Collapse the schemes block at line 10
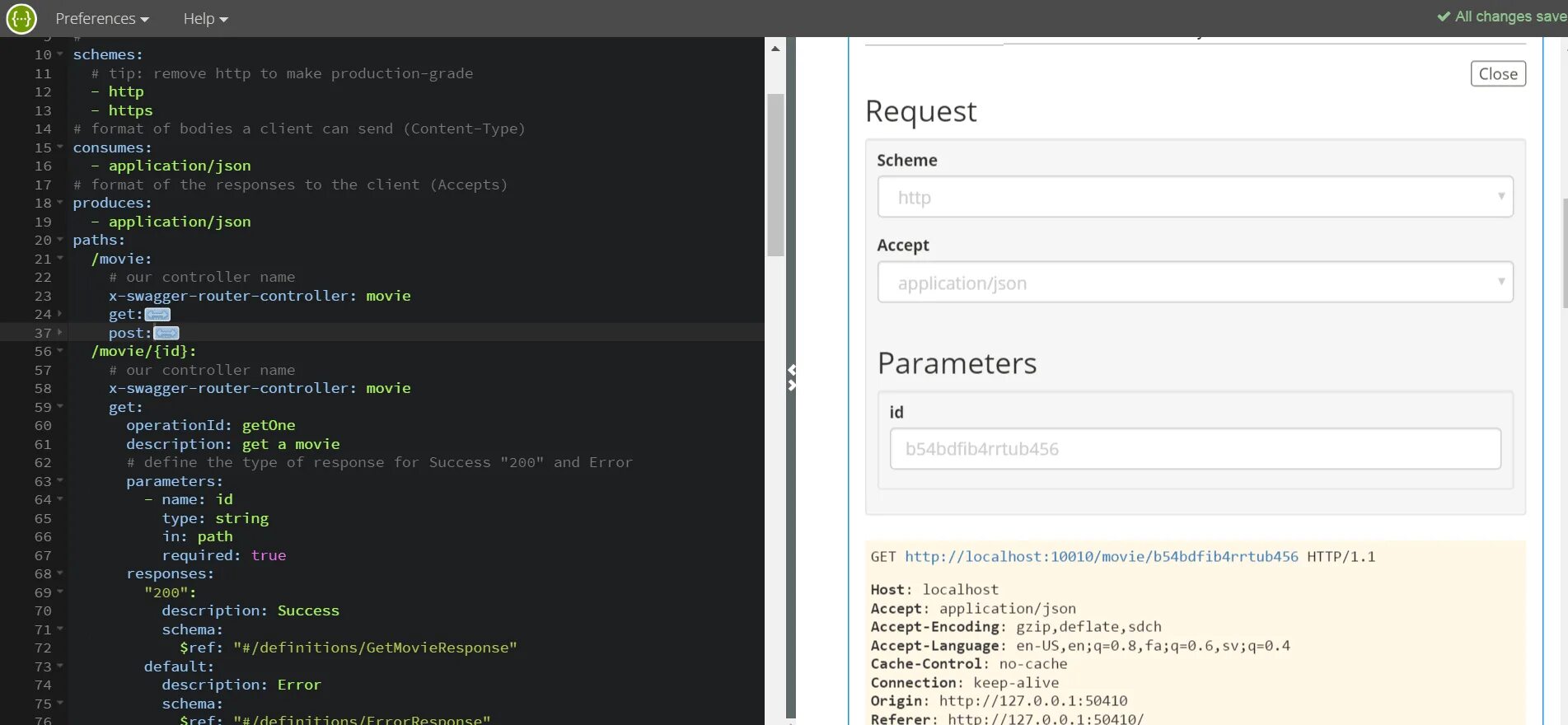The width and height of the screenshot is (1568, 725). [60, 54]
